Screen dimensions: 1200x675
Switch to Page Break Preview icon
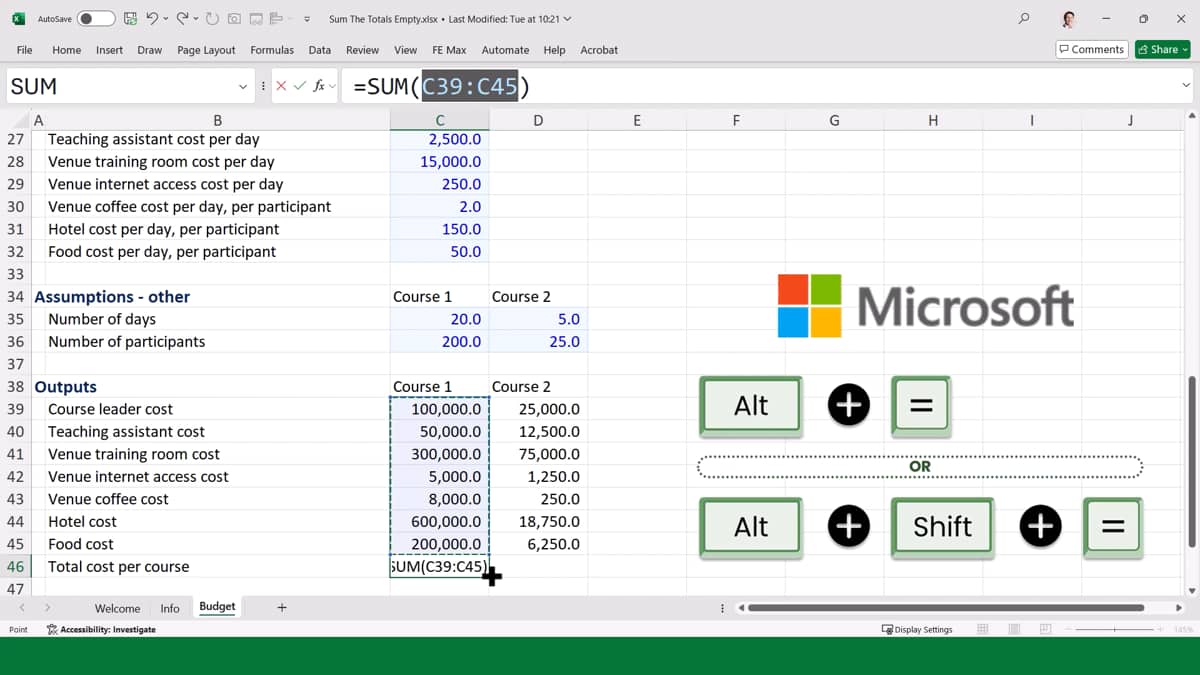pyautogui.click(x=1045, y=629)
